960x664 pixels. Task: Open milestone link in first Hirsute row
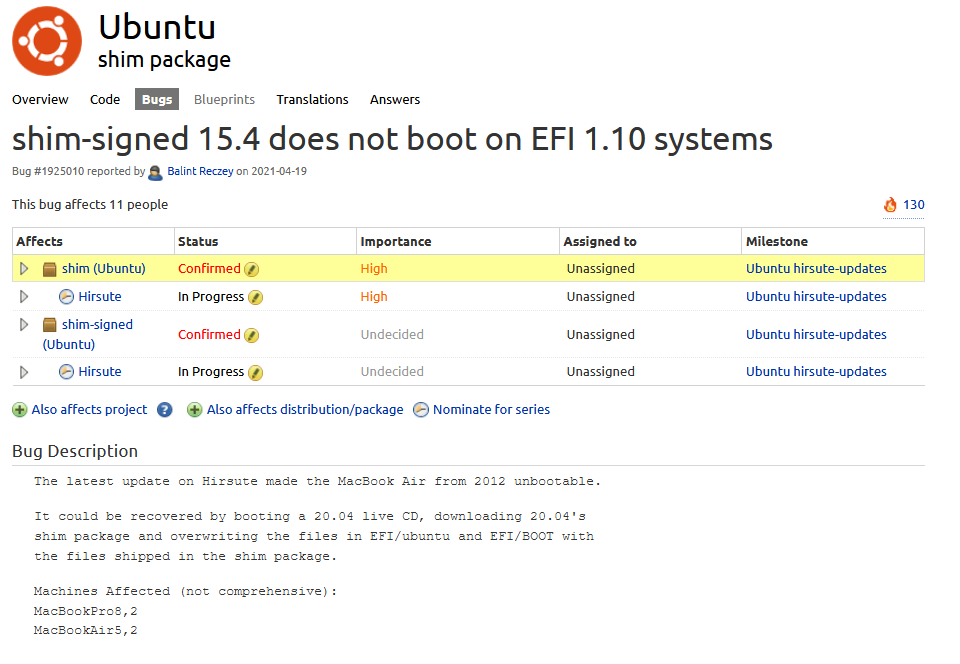click(x=816, y=297)
